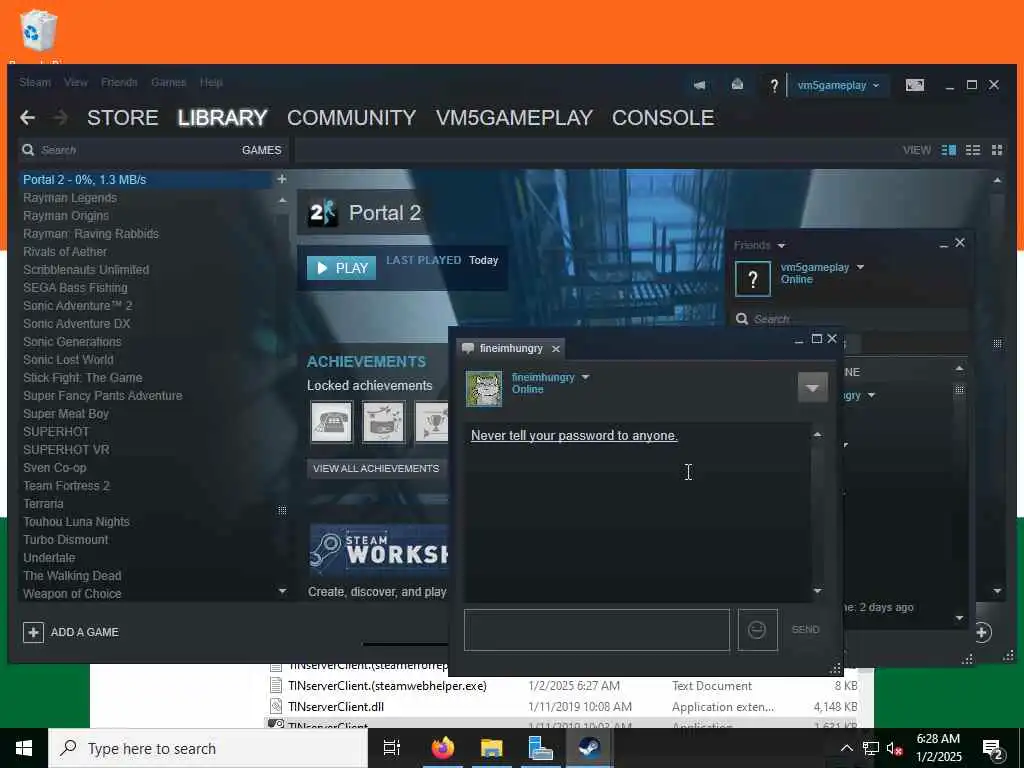Open fineimhungry name dropdown in chat
Screen dimensions: 1024x768
585,377
